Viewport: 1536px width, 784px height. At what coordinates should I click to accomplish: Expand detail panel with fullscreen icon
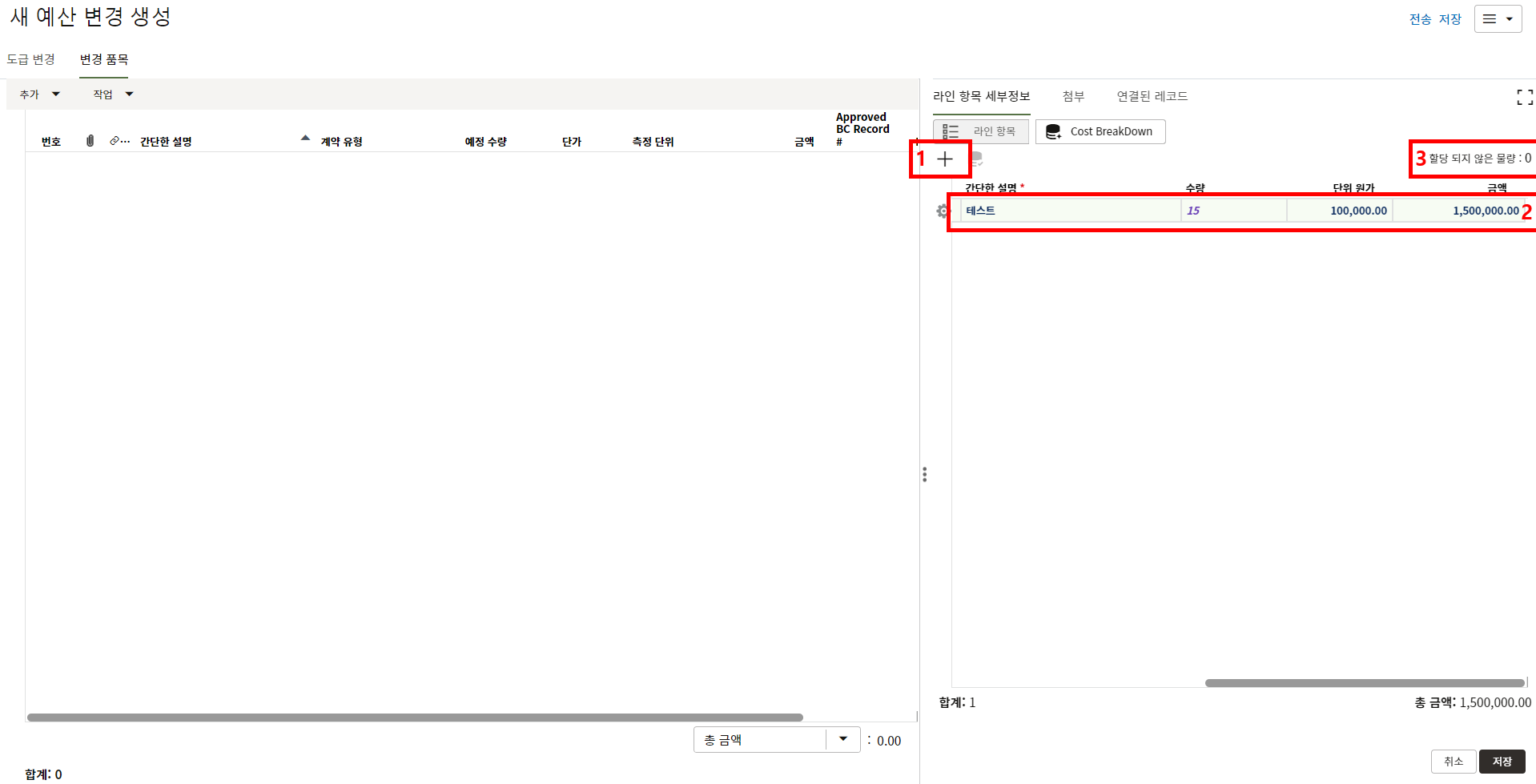click(1524, 98)
